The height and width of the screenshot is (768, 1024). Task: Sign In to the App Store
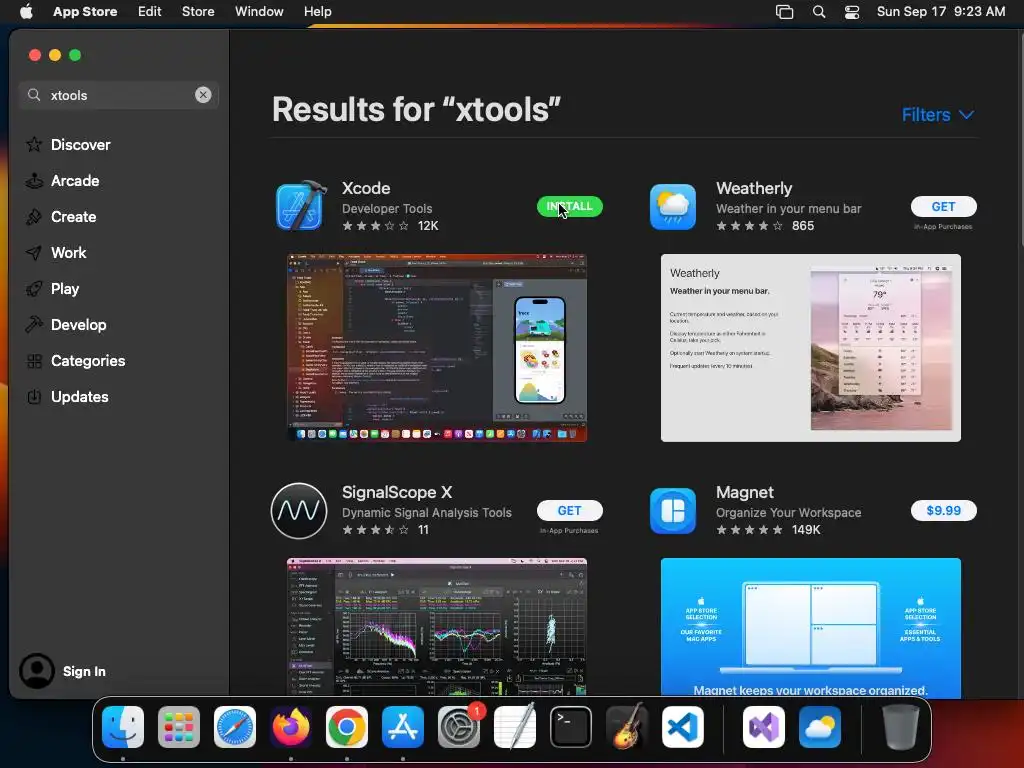click(x=84, y=671)
